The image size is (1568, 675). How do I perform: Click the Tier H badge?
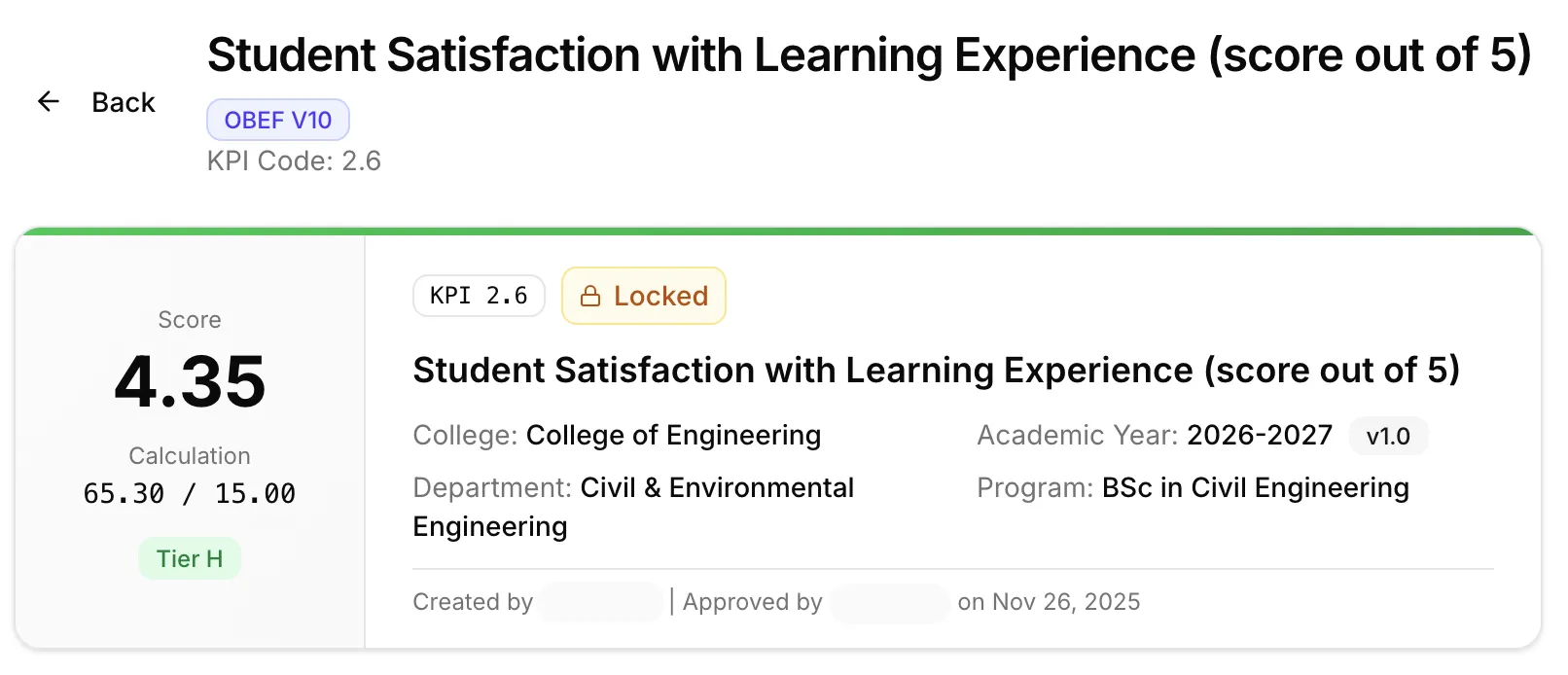pyautogui.click(x=190, y=558)
